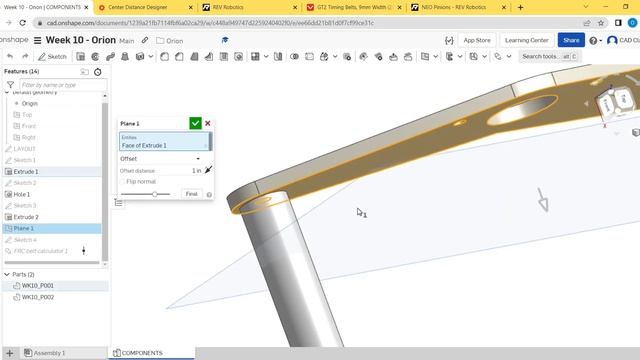Click the Filter by name or type field
This screenshot has width=640, height=360.
pos(63,85)
